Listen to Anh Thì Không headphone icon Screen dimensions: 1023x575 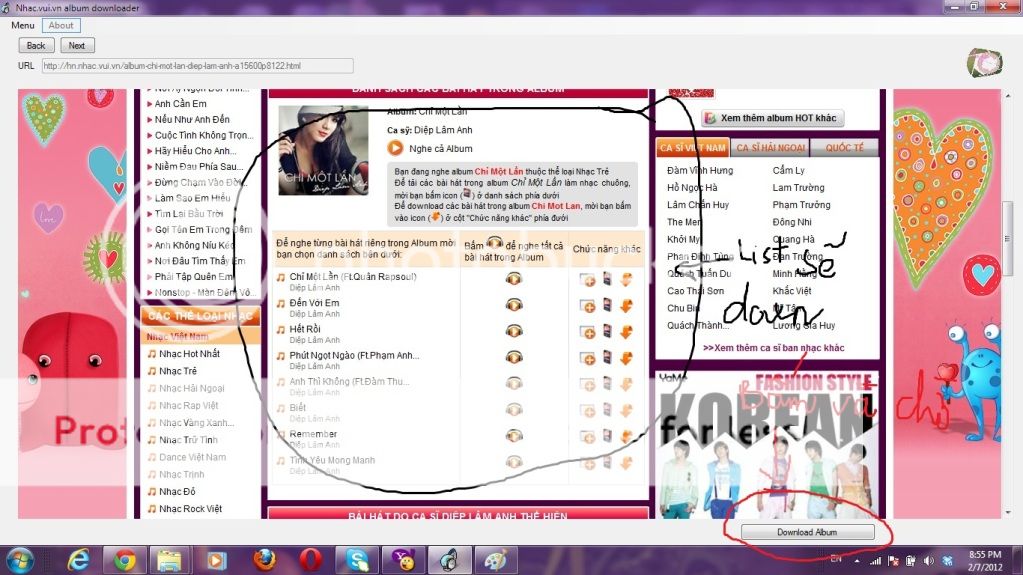[514, 383]
